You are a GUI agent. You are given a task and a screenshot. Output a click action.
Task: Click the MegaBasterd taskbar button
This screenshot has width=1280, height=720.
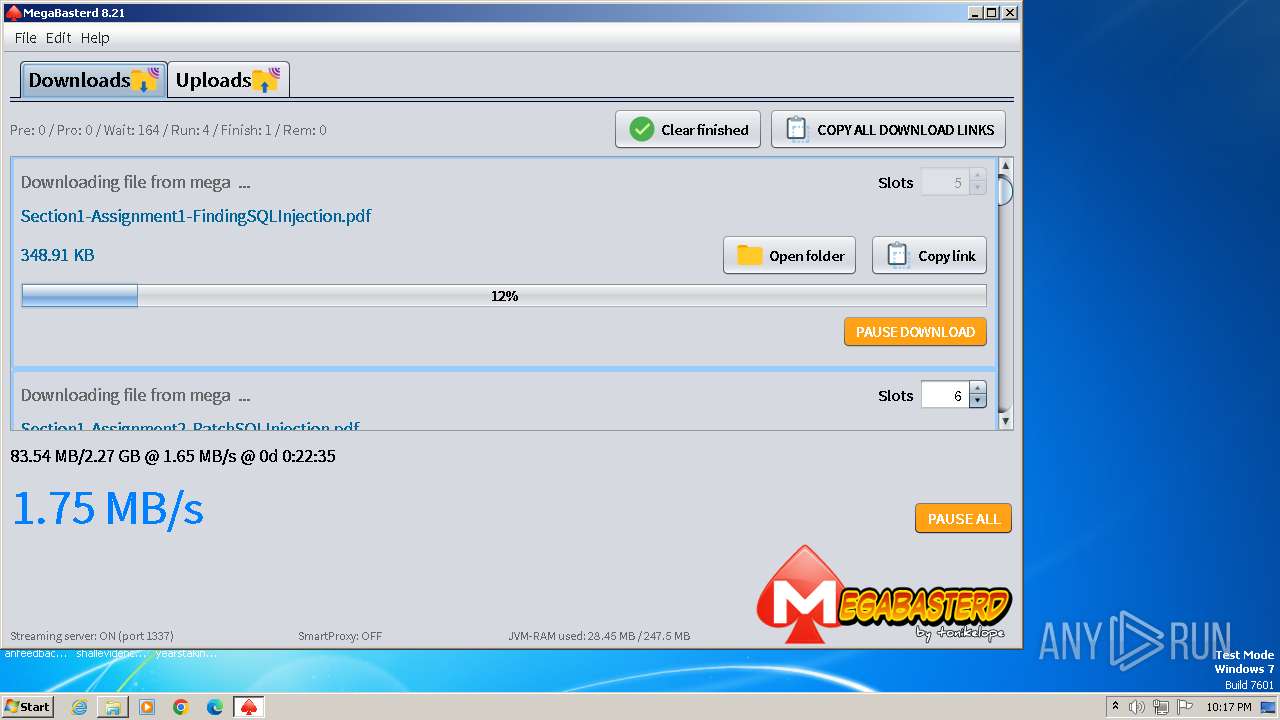pos(249,707)
